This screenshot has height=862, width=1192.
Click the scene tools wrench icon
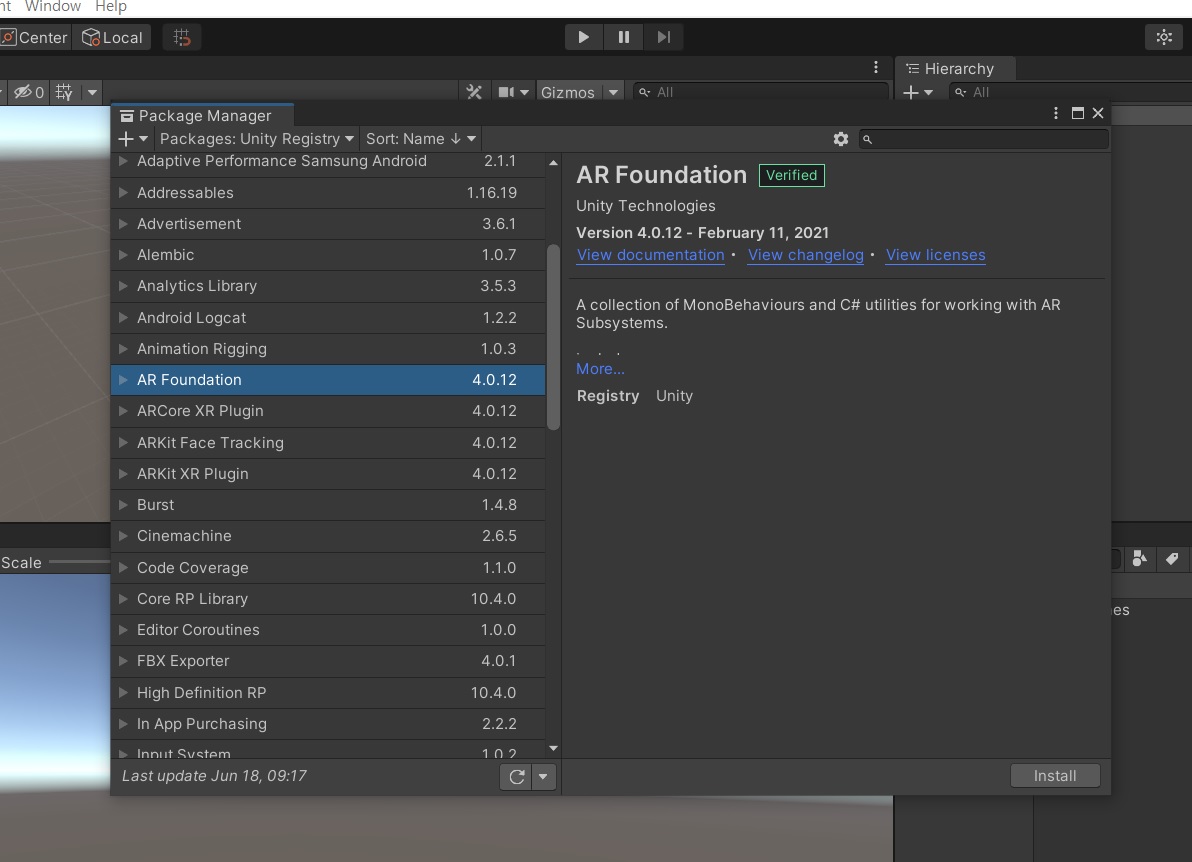coord(474,92)
